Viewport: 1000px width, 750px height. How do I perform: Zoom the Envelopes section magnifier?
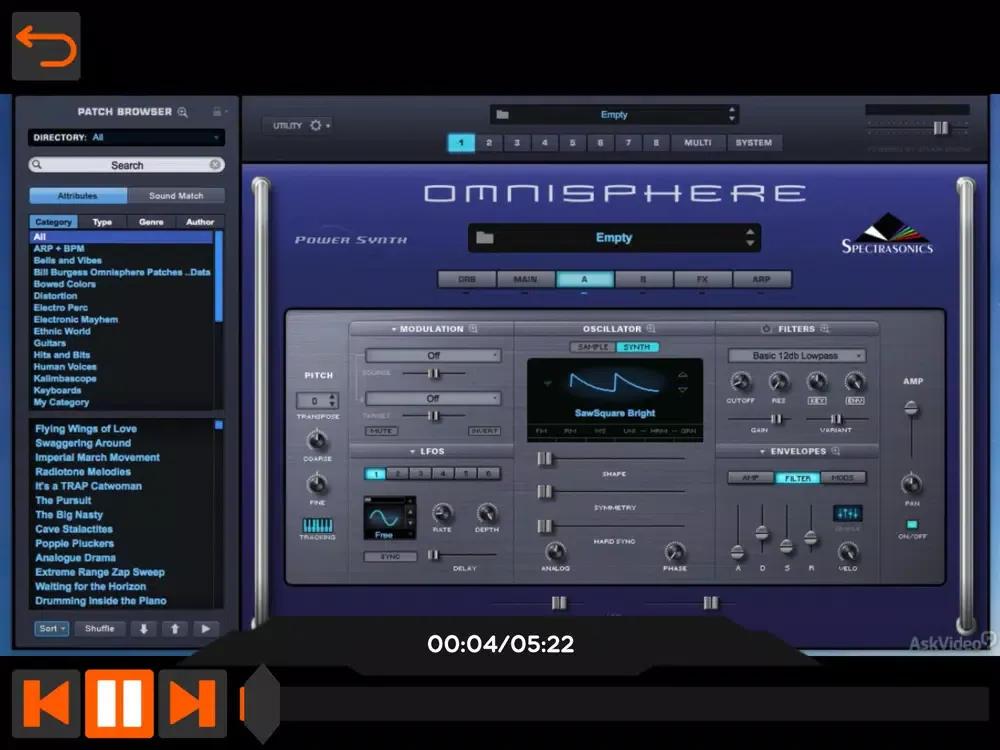coord(835,451)
